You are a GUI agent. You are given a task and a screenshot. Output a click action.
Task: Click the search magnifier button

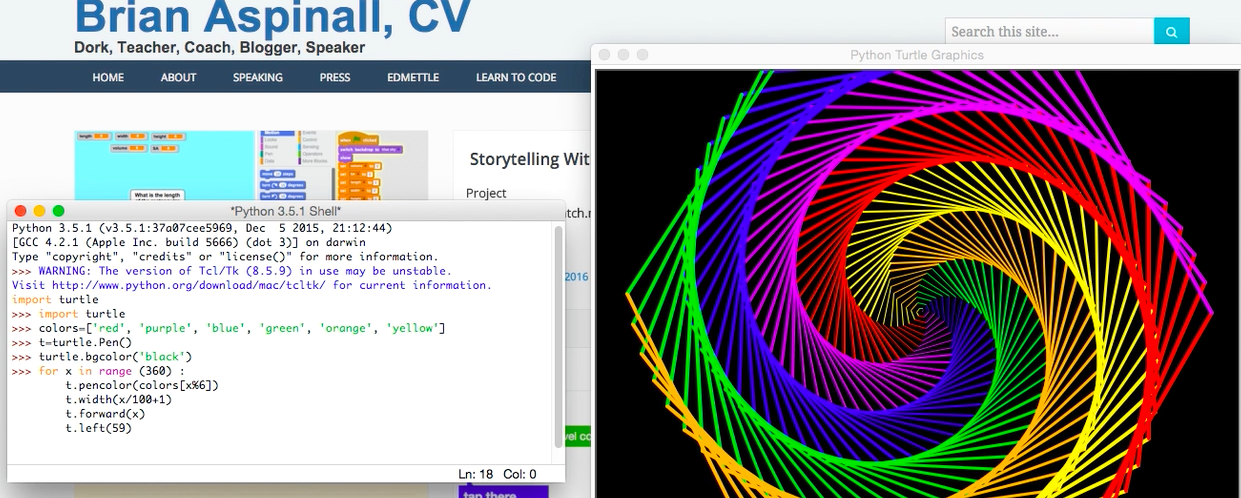click(x=1170, y=32)
